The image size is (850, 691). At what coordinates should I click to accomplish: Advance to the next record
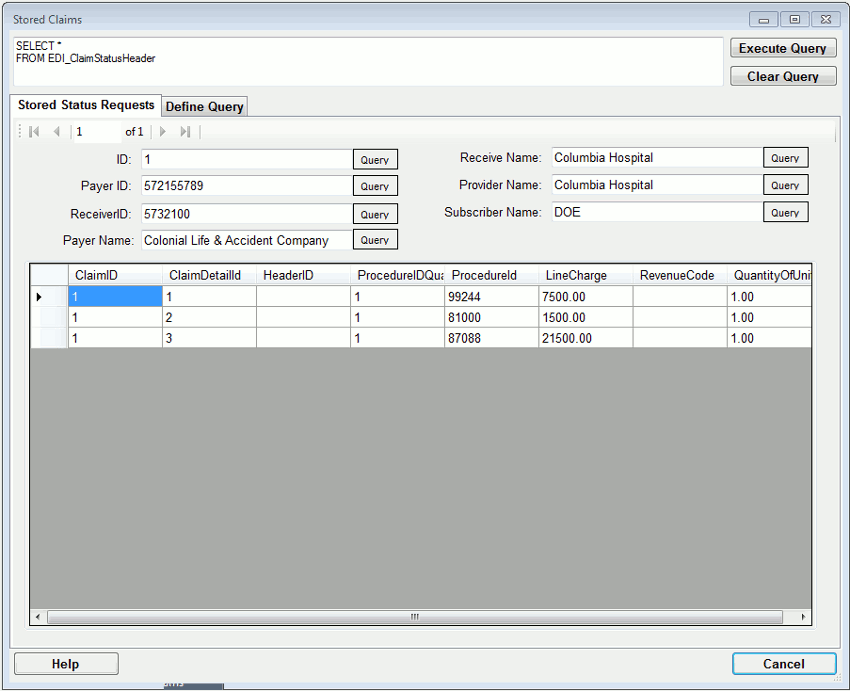pyautogui.click(x=163, y=131)
